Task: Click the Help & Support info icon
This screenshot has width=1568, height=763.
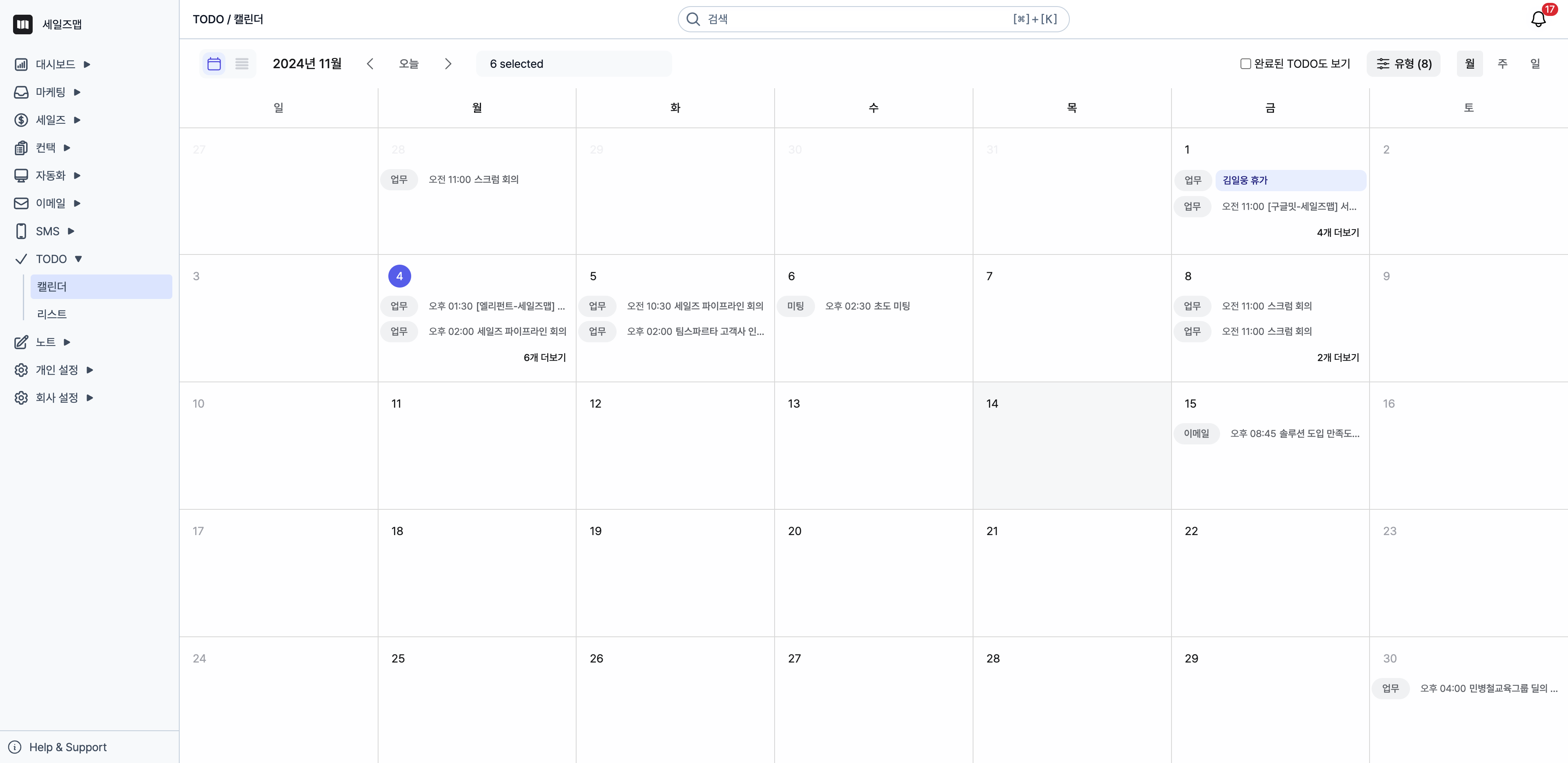Action: 15,747
